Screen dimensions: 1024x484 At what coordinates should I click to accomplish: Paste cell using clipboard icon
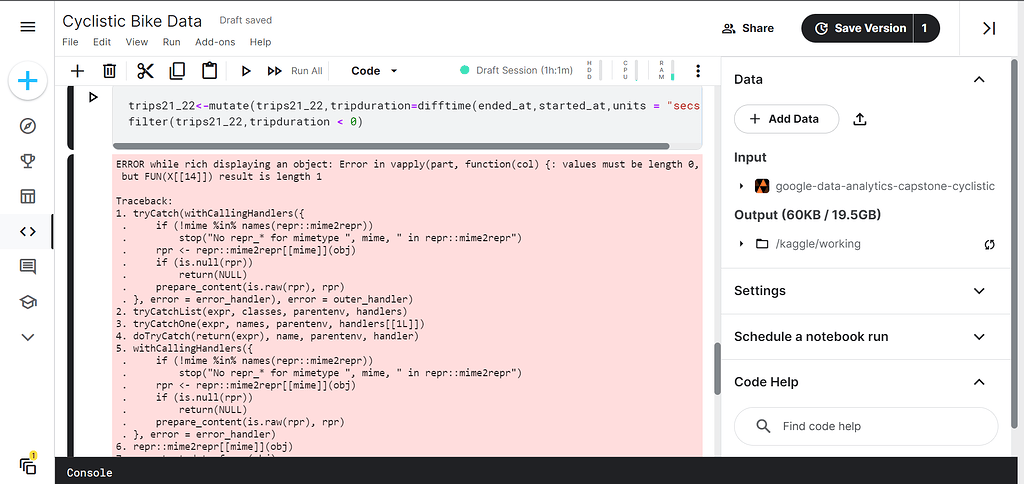coord(209,71)
